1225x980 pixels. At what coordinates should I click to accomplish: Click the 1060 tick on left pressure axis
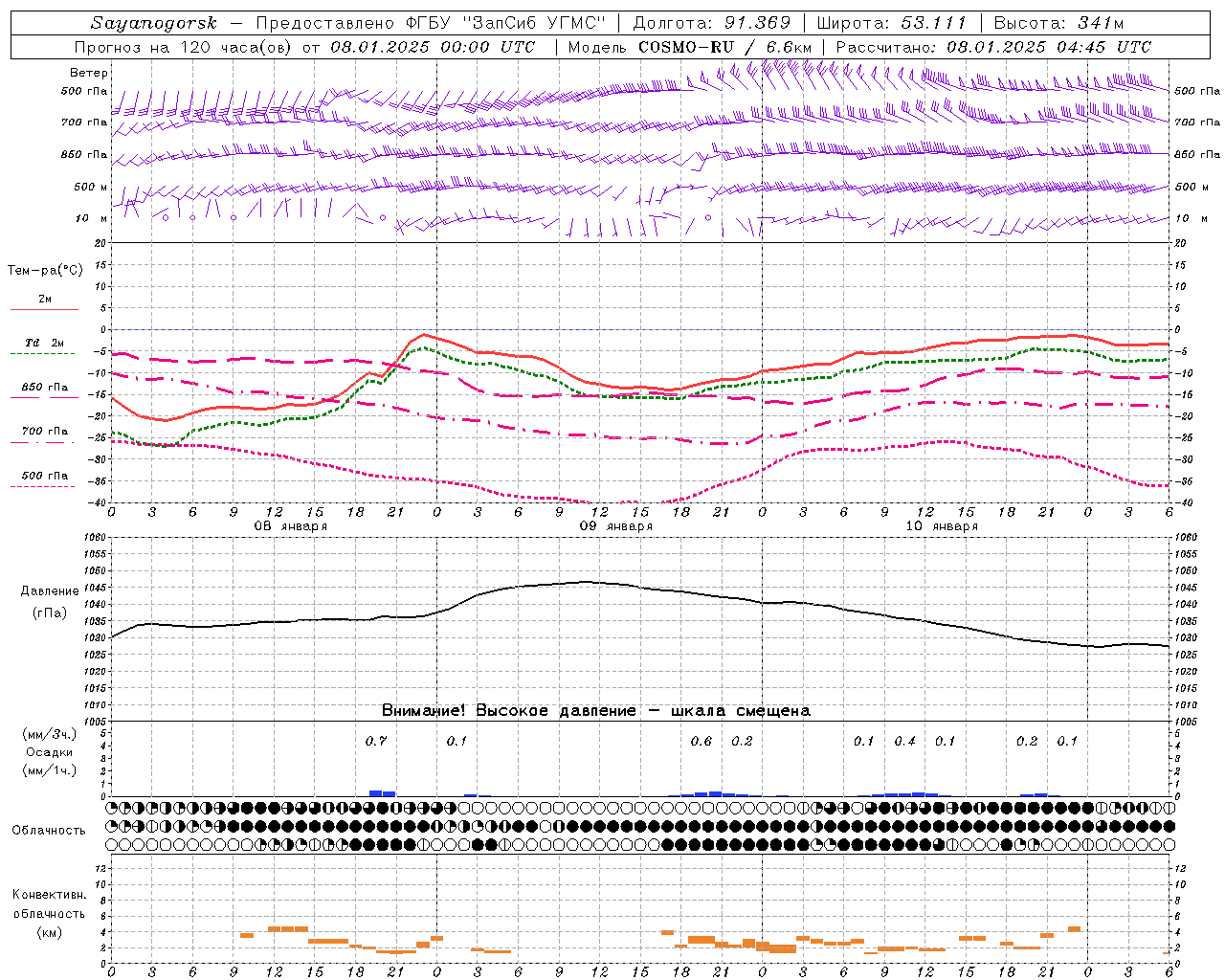(x=93, y=538)
